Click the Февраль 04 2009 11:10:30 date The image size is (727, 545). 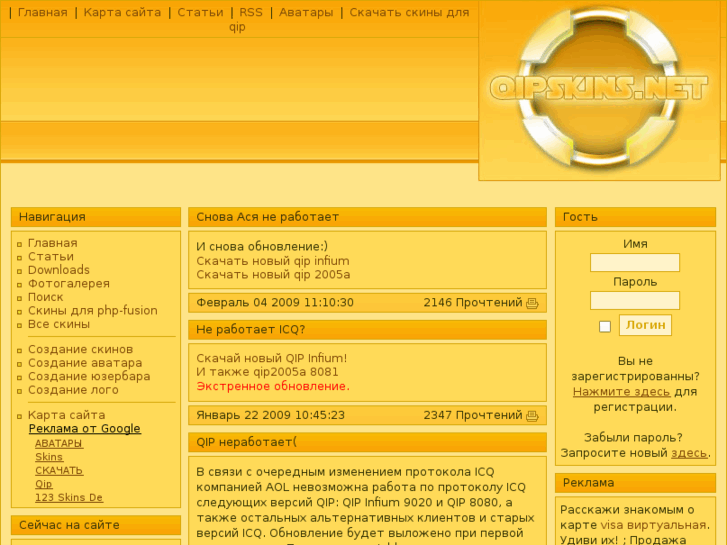point(275,303)
